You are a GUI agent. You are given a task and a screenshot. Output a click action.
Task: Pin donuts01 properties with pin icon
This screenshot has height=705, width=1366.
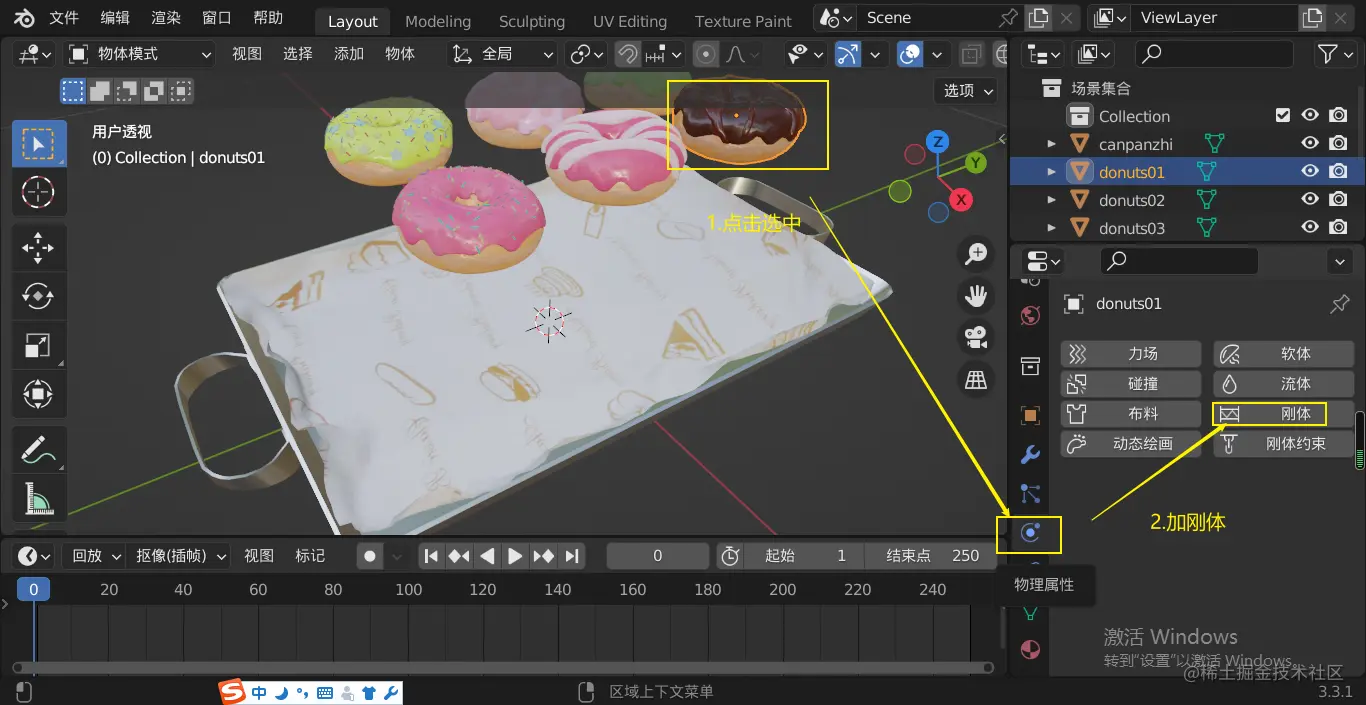[1339, 304]
